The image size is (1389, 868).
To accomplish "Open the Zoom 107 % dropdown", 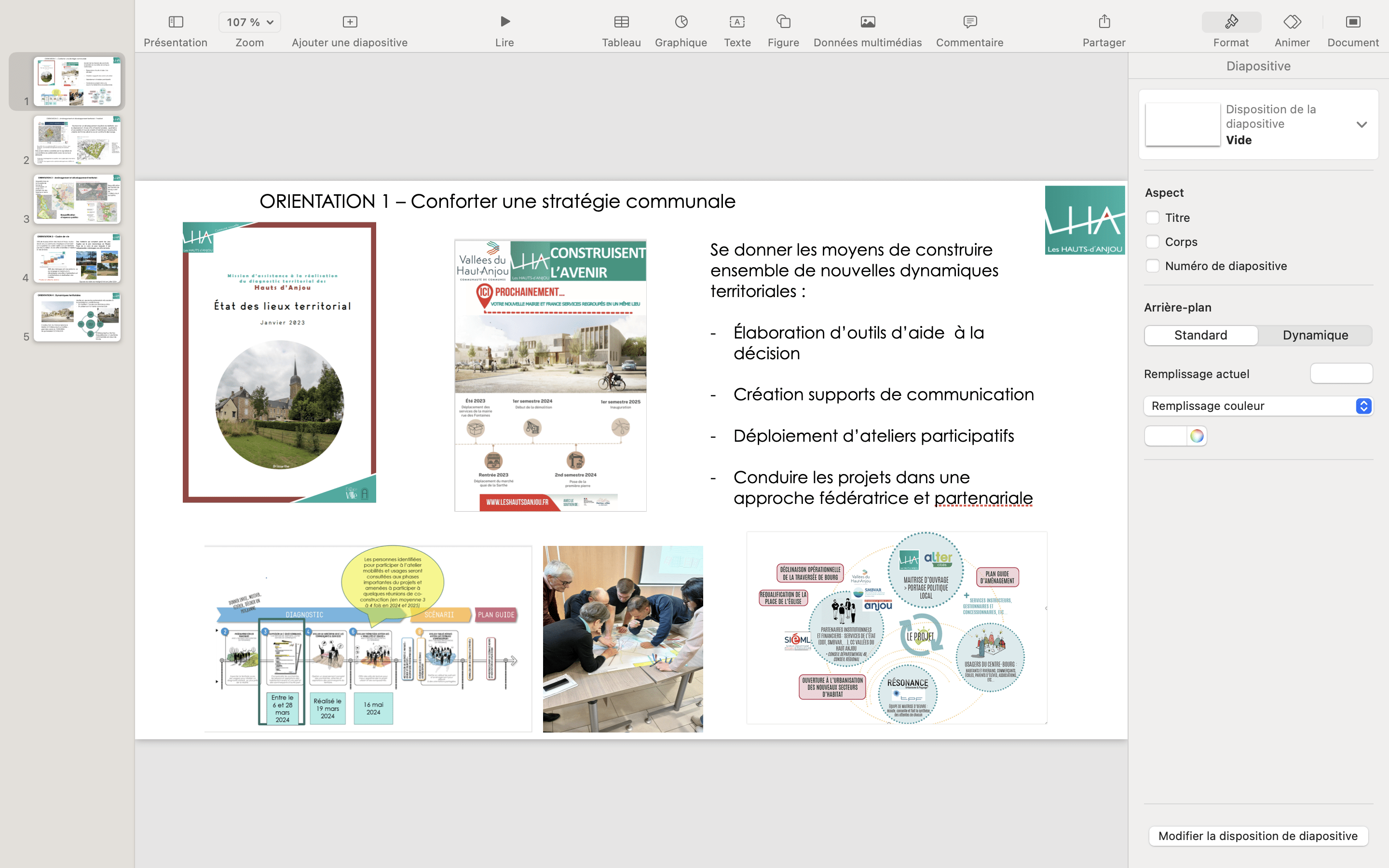I will pos(249,22).
